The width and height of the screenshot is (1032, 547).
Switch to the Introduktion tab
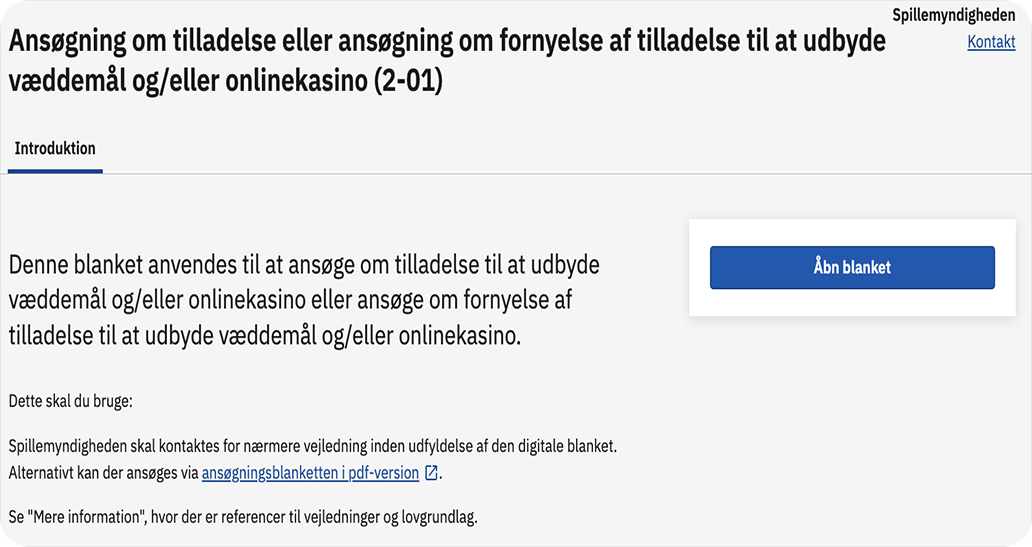coord(55,149)
